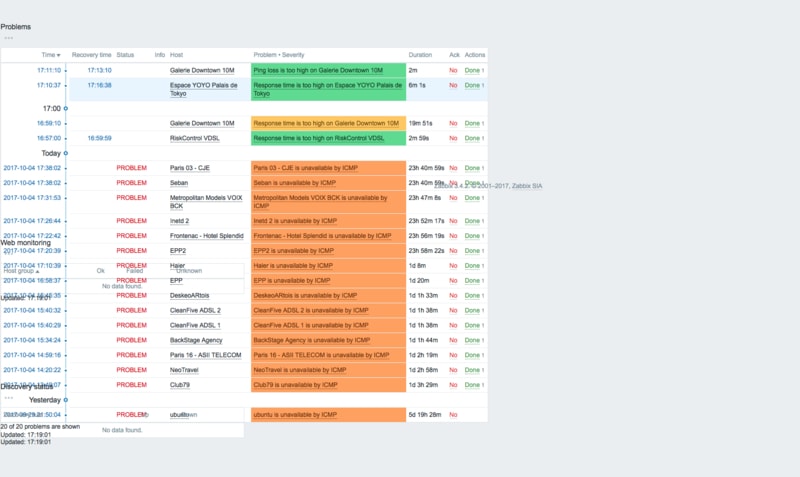Open problem Seban is unavailable by ICMP
This screenshot has width=800, height=477.
tap(294, 183)
